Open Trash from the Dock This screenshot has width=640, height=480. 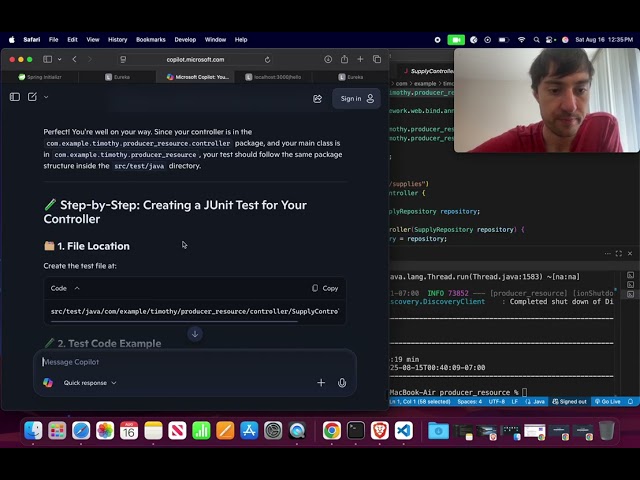(607, 431)
